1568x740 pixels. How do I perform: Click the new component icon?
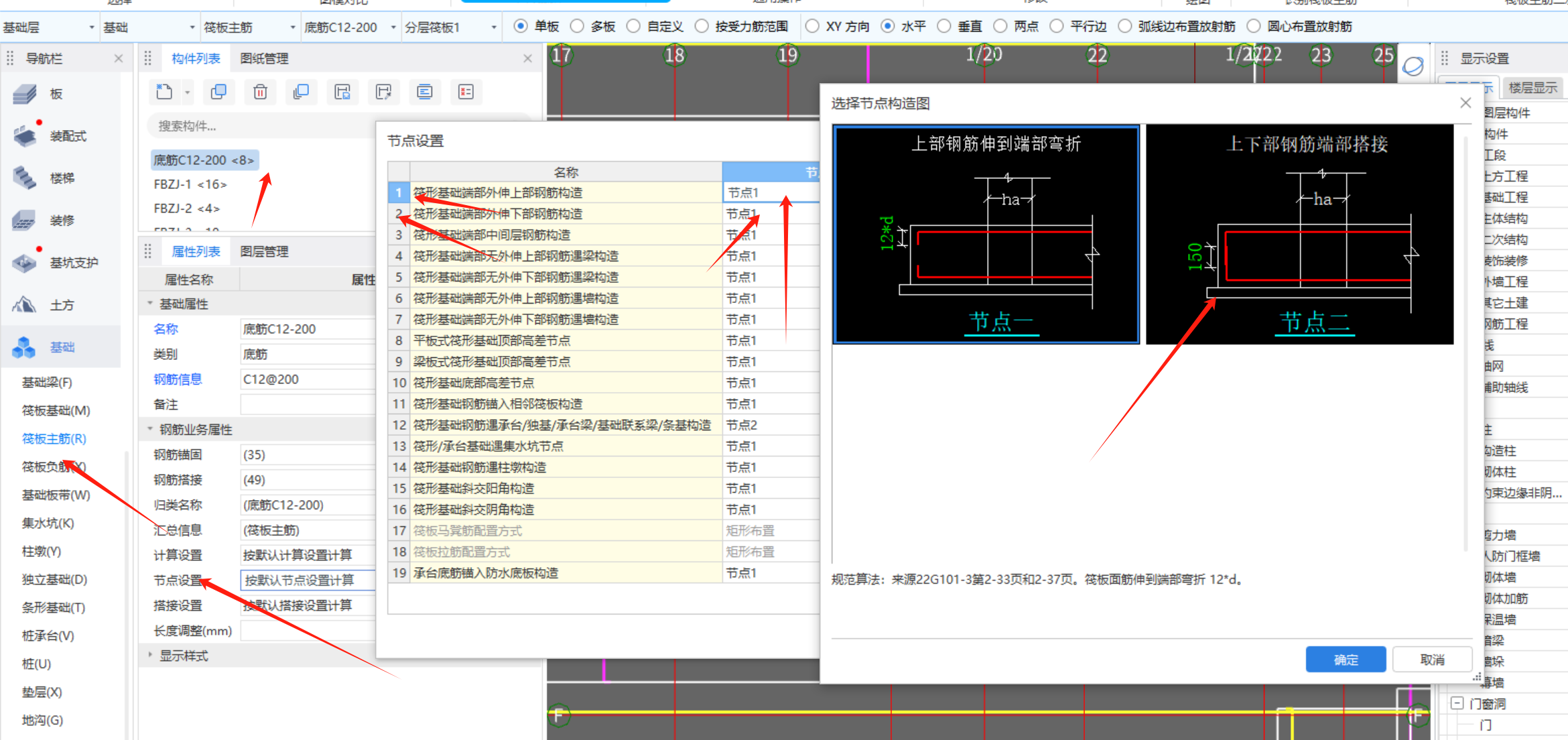coord(164,92)
